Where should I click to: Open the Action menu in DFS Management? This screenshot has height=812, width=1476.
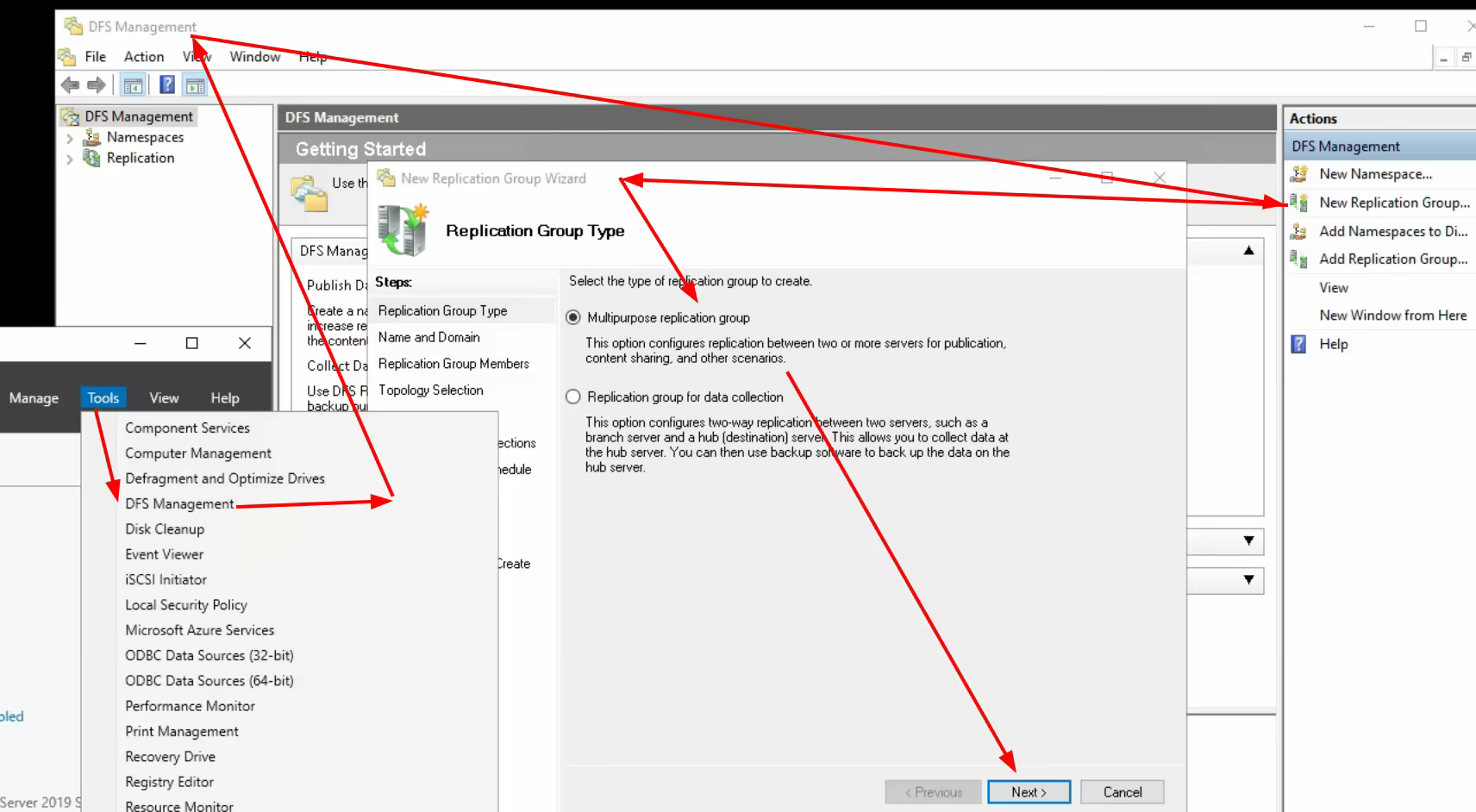(x=144, y=57)
